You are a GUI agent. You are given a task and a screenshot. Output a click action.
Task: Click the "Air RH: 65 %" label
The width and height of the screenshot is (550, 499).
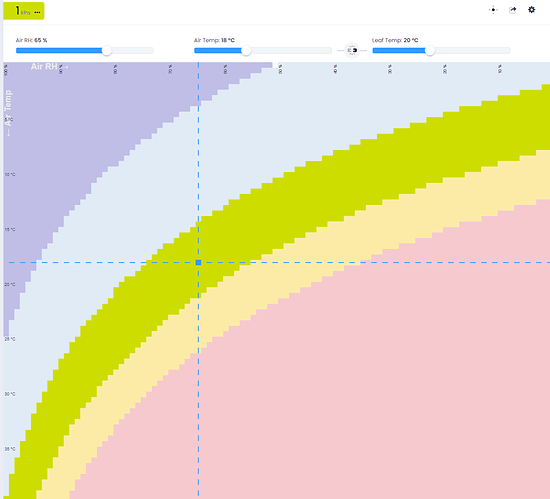point(32,40)
